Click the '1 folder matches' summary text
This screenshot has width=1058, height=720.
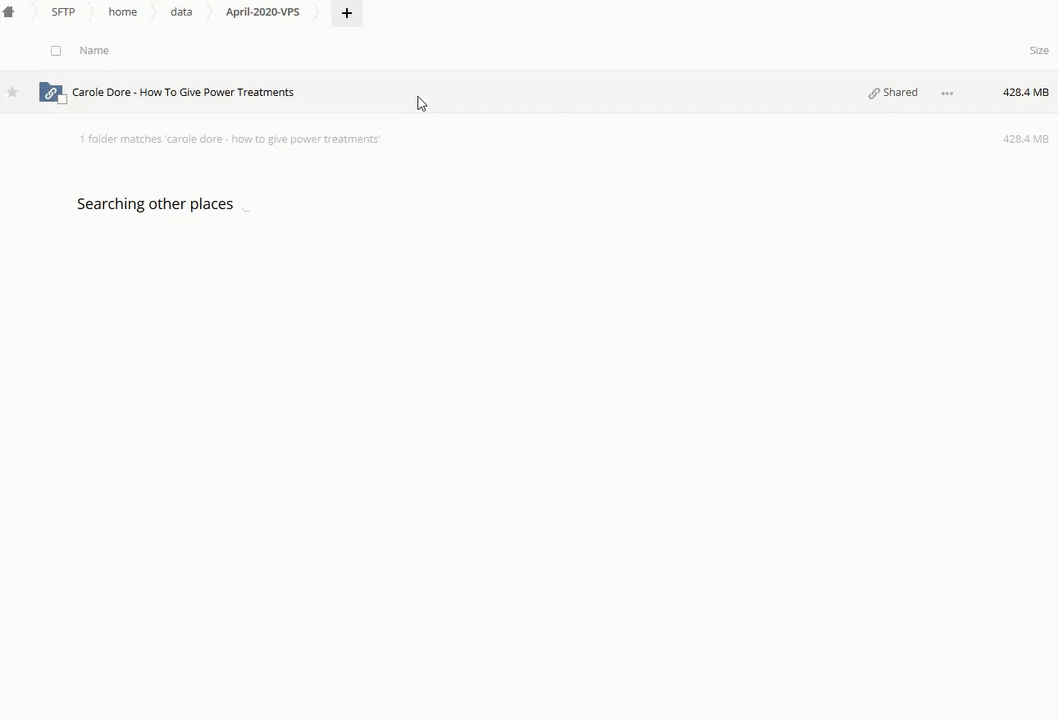click(x=230, y=139)
